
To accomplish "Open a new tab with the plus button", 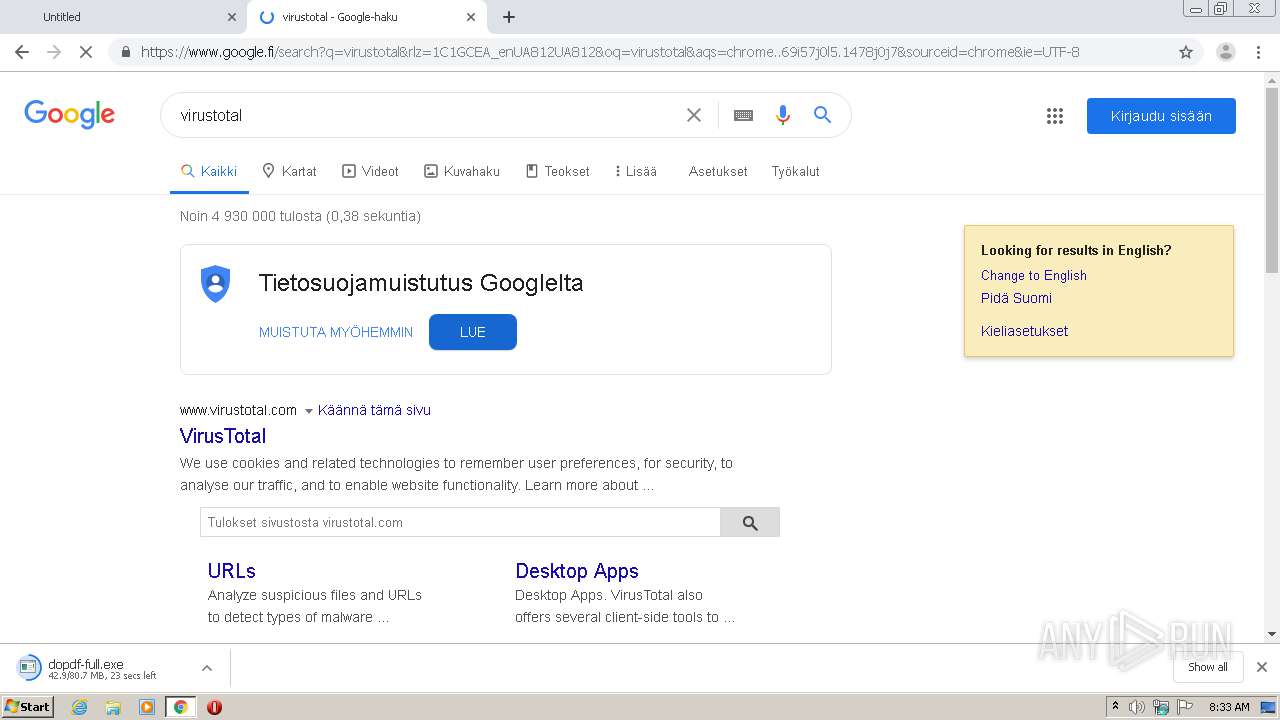I will point(509,17).
